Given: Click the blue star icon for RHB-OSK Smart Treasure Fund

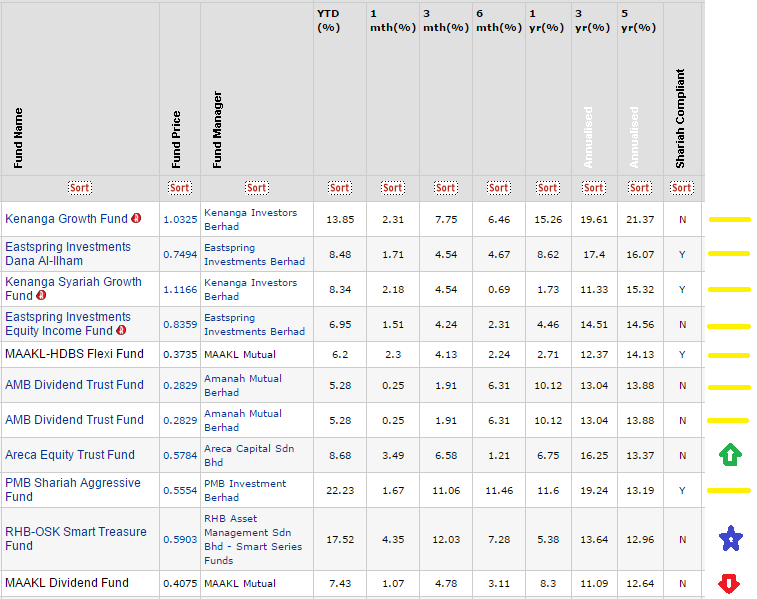Looking at the screenshot, I should point(730,538).
